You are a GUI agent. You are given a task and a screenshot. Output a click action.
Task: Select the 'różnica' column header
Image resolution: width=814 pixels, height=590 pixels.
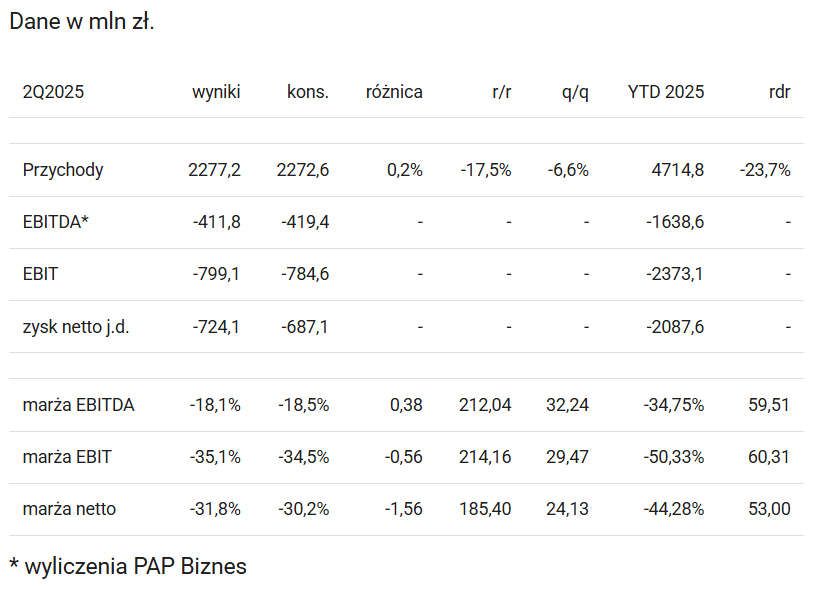coord(394,92)
